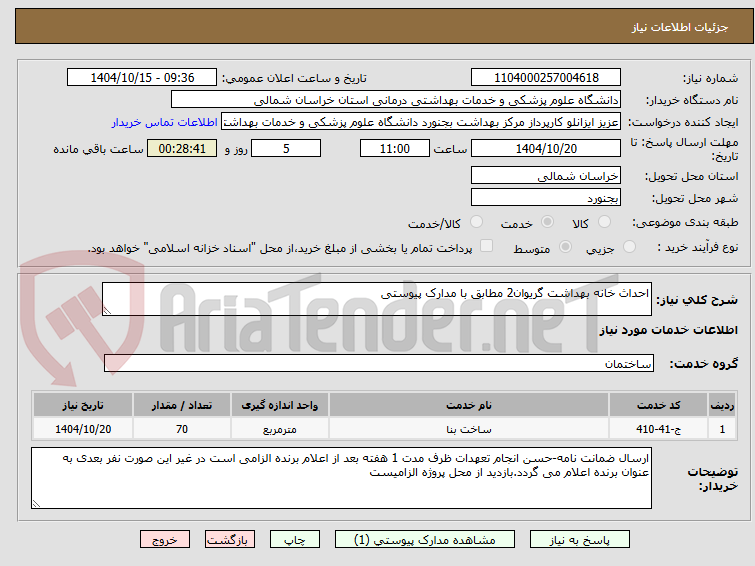
Task: Select the متوسط purchase type radio
Action: [x=565, y=247]
